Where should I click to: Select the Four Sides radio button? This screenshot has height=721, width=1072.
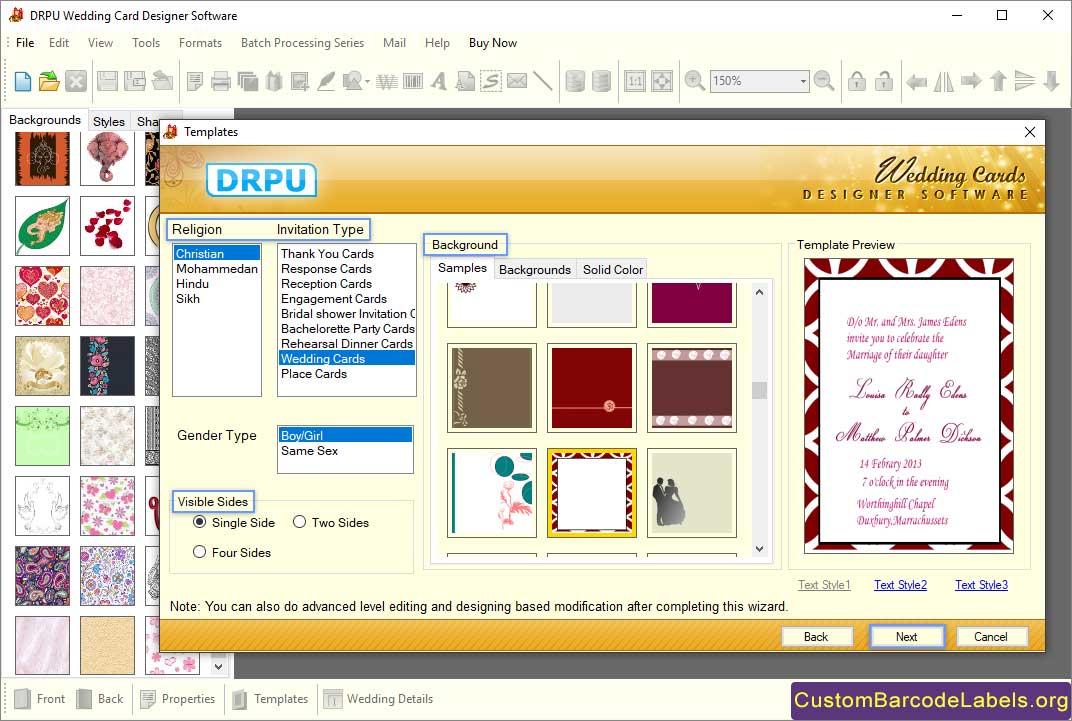tap(200, 552)
